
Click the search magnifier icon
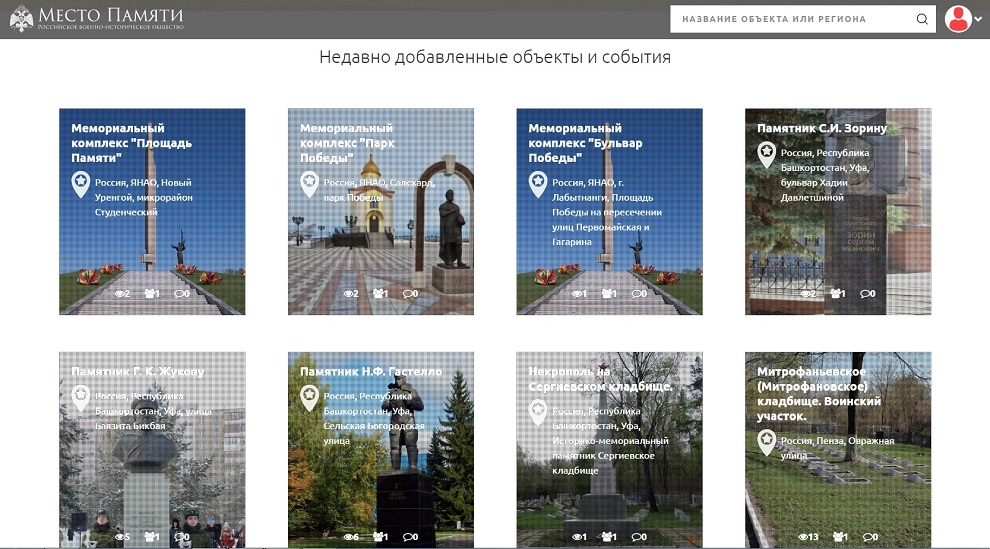921,19
